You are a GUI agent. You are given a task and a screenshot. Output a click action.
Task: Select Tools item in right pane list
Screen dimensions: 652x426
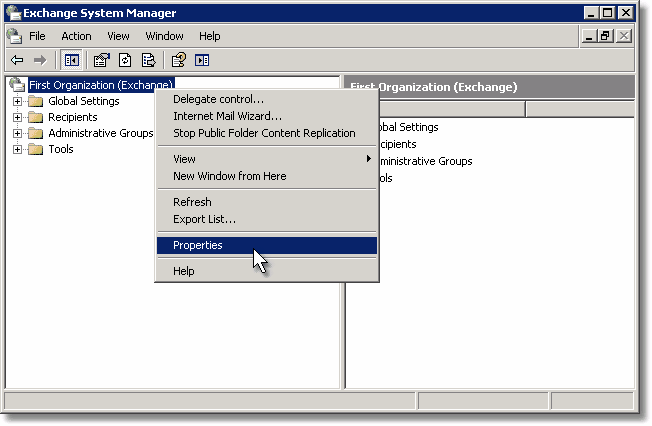pyautogui.click(x=386, y=178)
